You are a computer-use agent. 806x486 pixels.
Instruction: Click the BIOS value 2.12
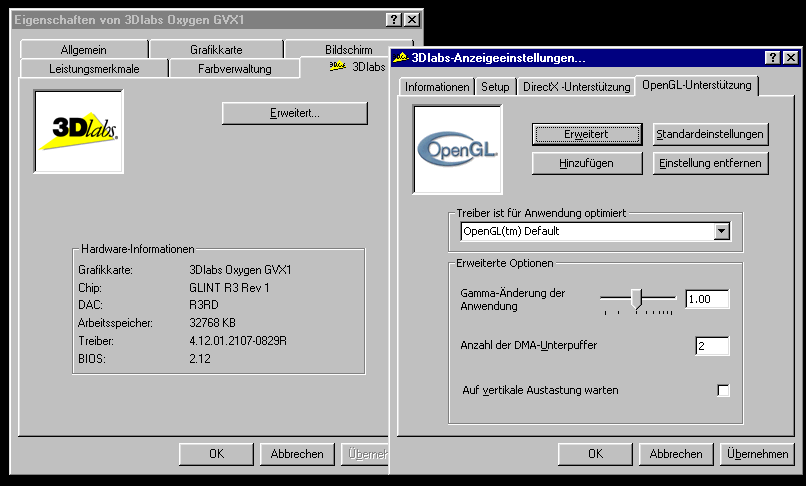199,359
